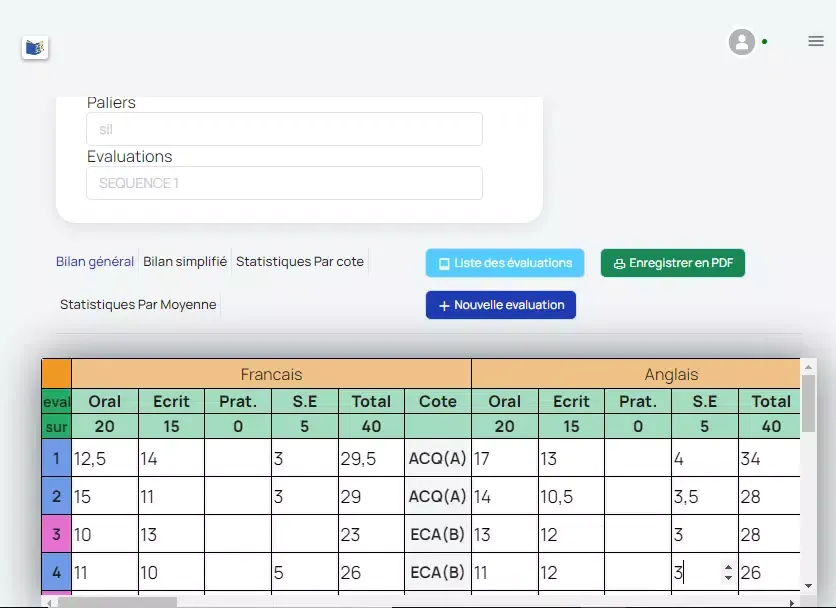The image size is (836, 608).
Task: Edit row 2 Francais Oral cell 15
Action: [x=105, y=496]
